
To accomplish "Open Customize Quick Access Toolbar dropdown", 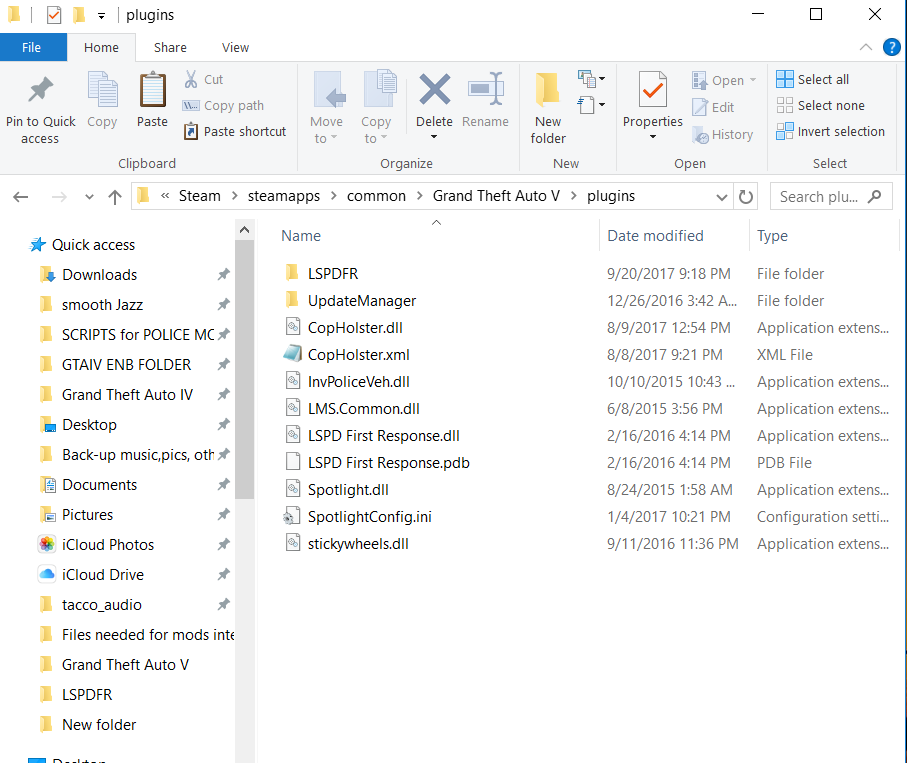I will click(101, 16).
